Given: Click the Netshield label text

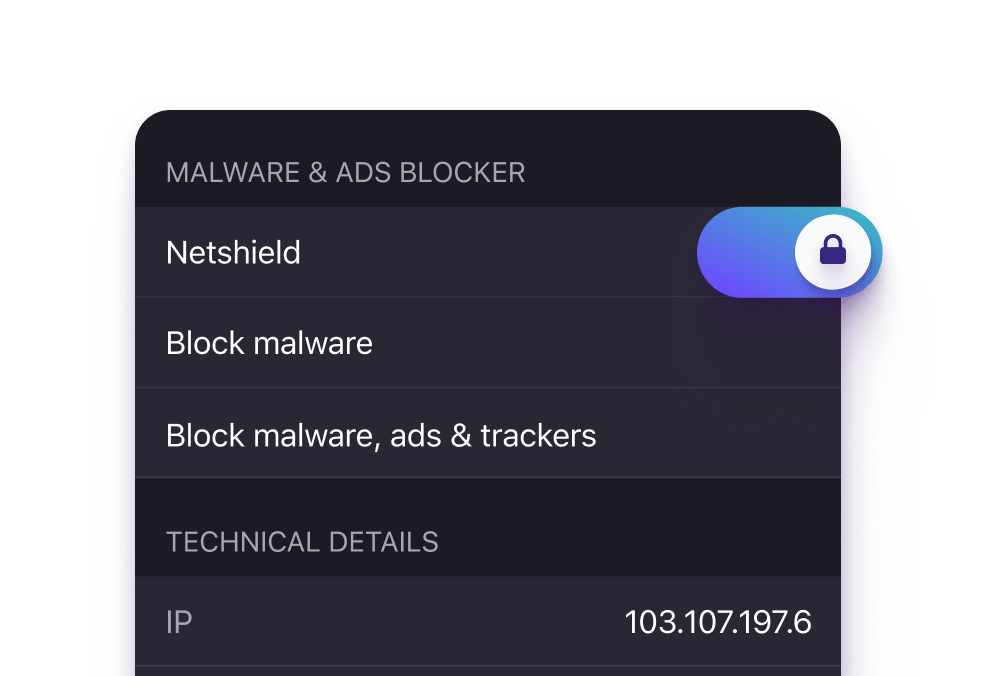Looking at the screenshot, I should pos(233,252).
